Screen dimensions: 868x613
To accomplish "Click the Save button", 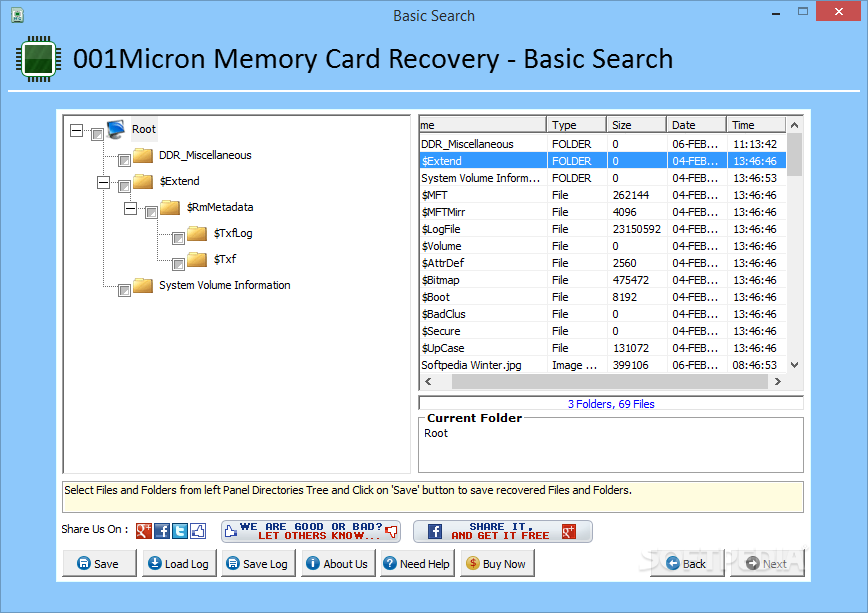I will [99, 563].
